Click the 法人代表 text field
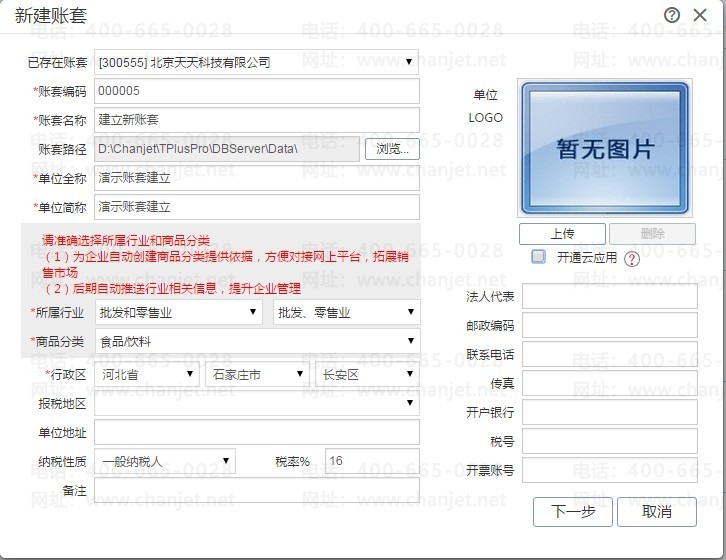 [x=610, y=296]
